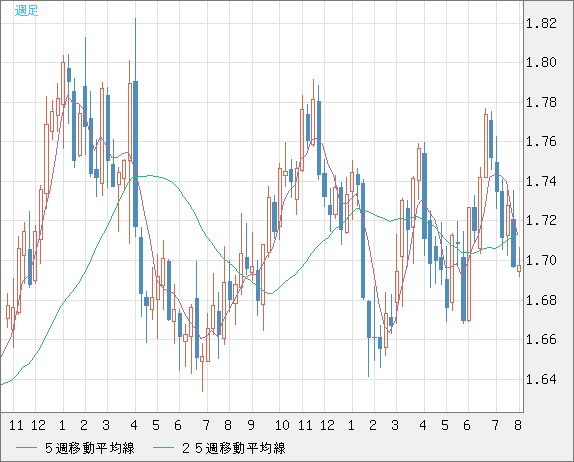This screenshot has height=462, width=574.
Task: Click the 週足 label on the chart
Action: click(x=26, y=11)
